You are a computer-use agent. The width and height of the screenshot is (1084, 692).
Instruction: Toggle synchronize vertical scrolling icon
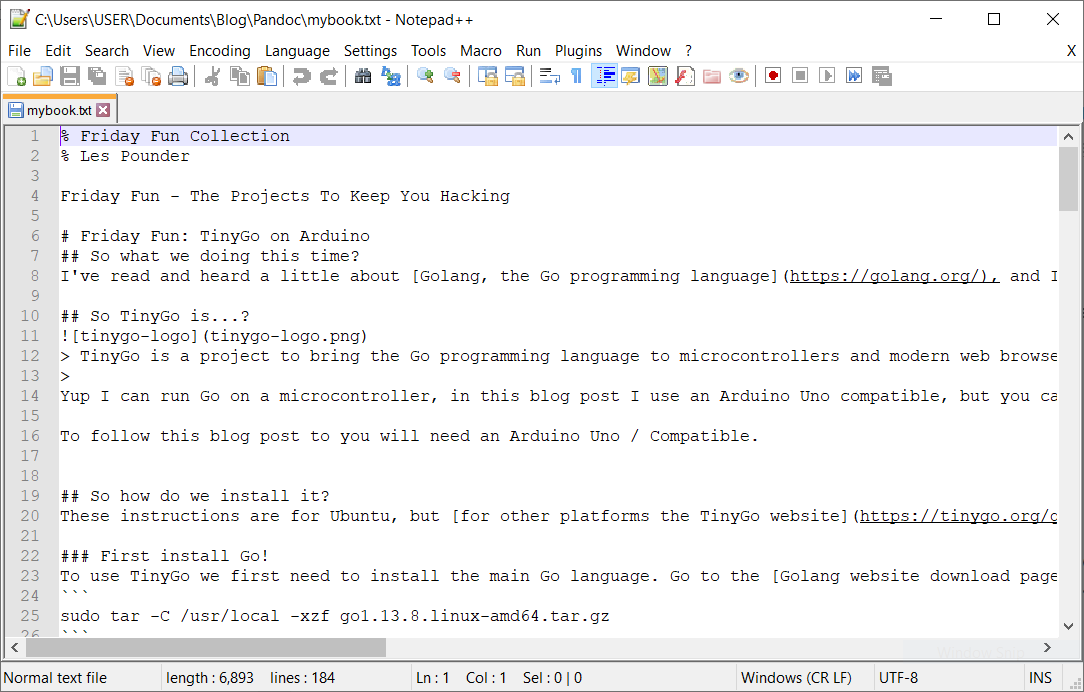coord(487,76)
